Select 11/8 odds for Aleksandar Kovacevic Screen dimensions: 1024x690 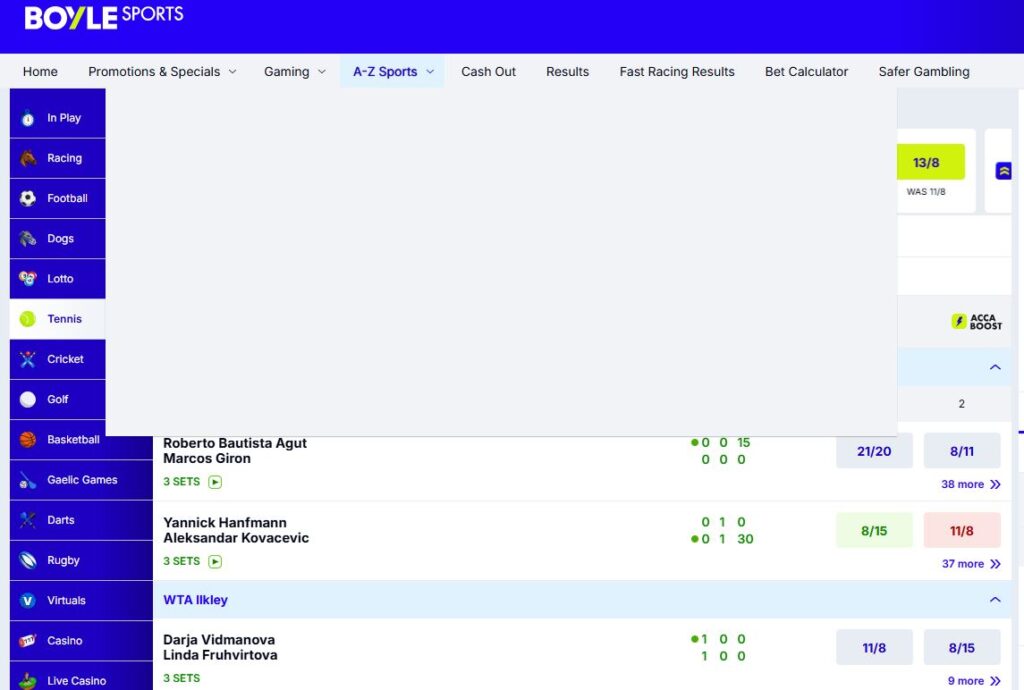point(962,531)
